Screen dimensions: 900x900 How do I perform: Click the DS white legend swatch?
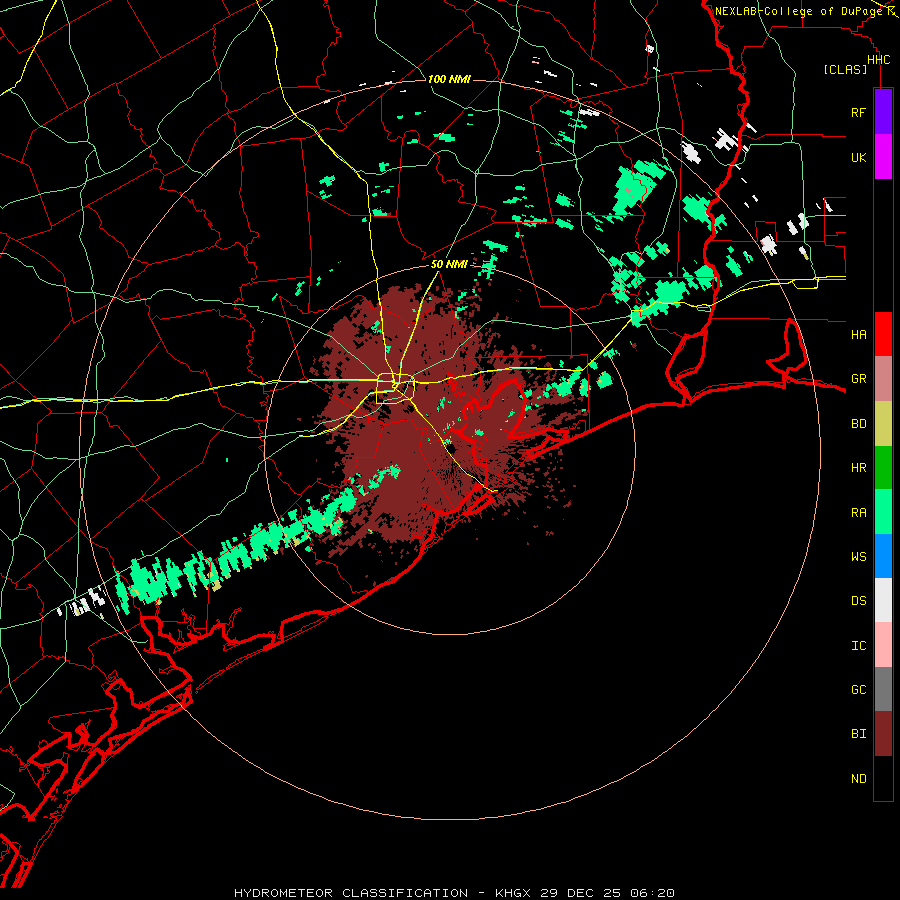[x=883, y=600]
